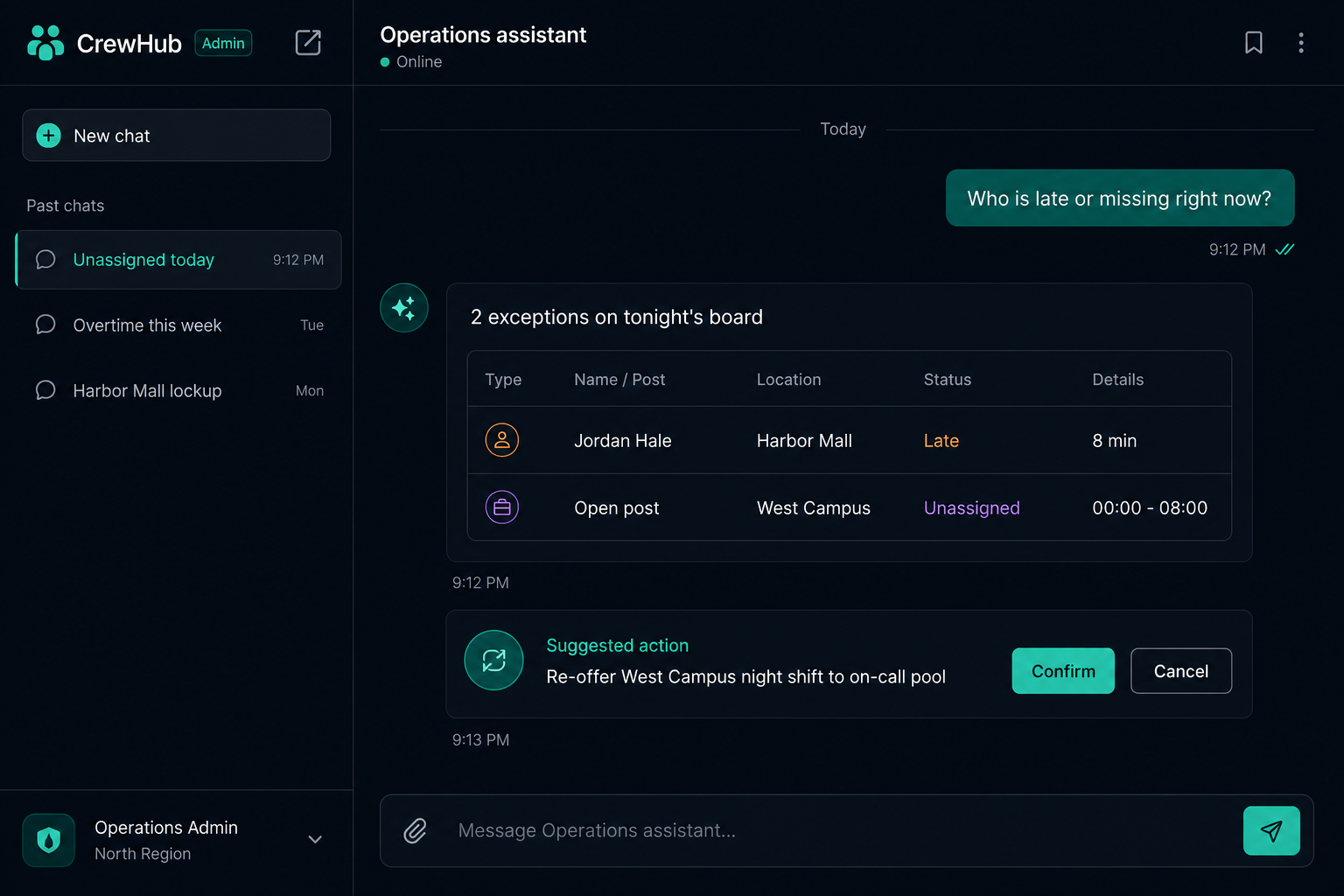
Task: Bookmark this conversation
Action: pyautogui.click(x=1254, y=43)
